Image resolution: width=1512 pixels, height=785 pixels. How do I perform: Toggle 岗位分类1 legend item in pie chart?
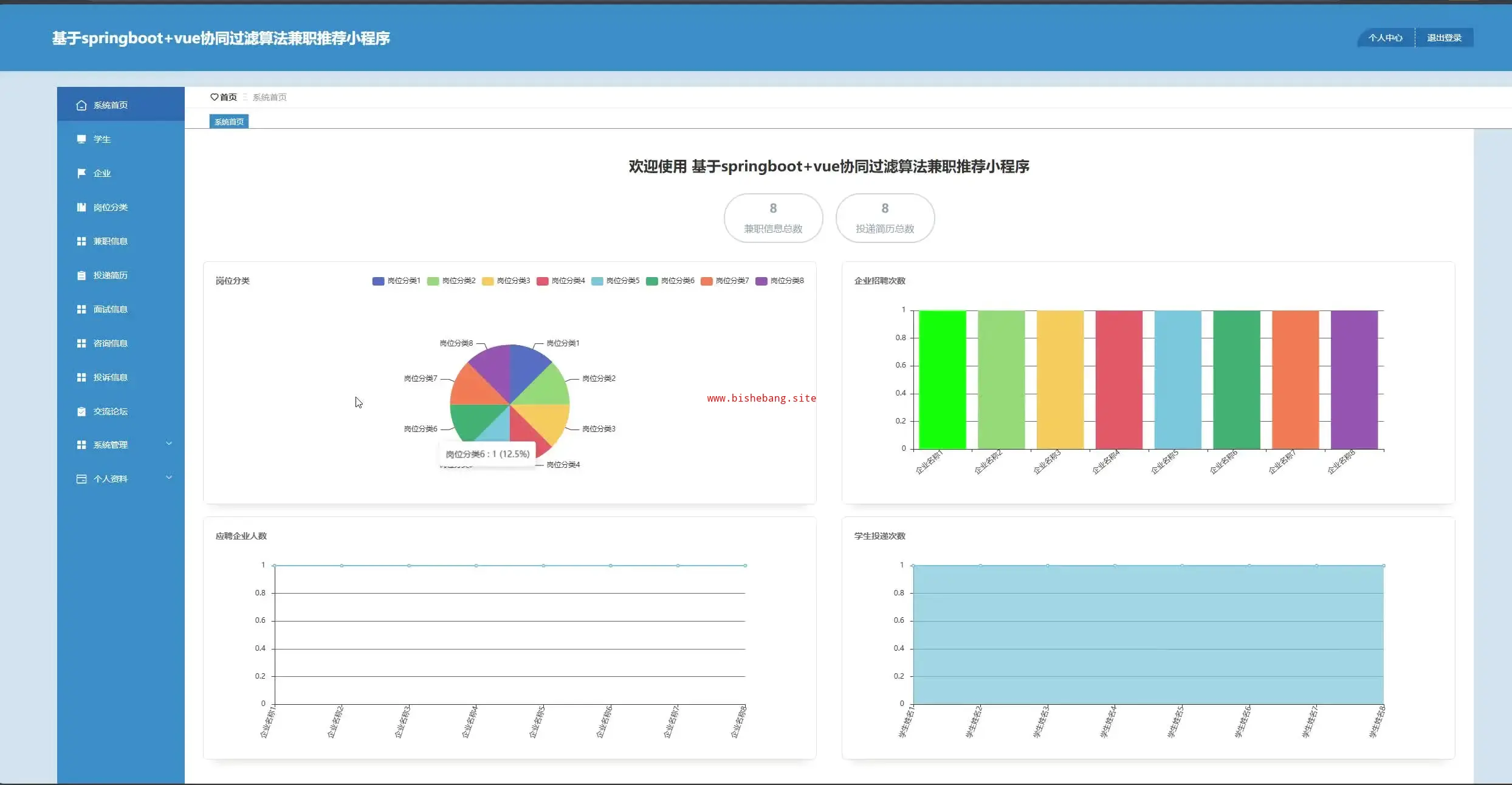click(396, 281)
